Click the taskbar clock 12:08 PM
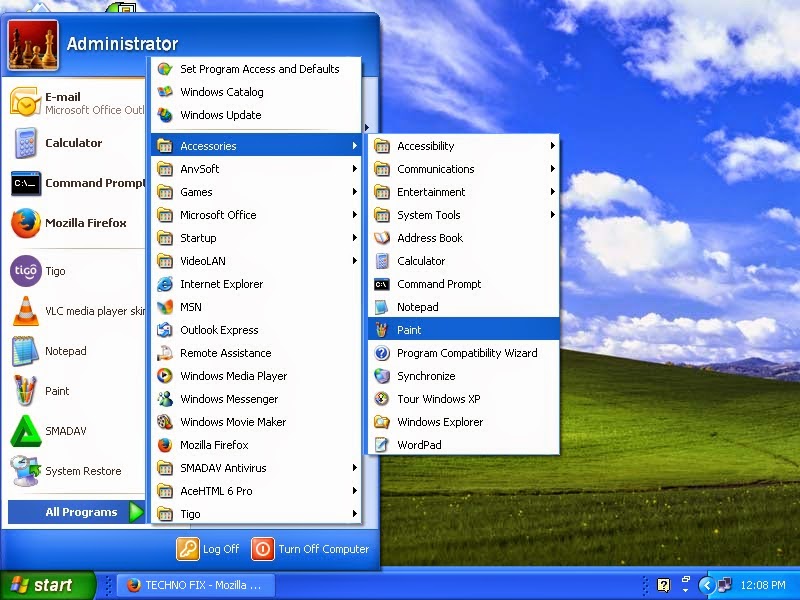This screenshot has width=800, height=600. (763, 585)
